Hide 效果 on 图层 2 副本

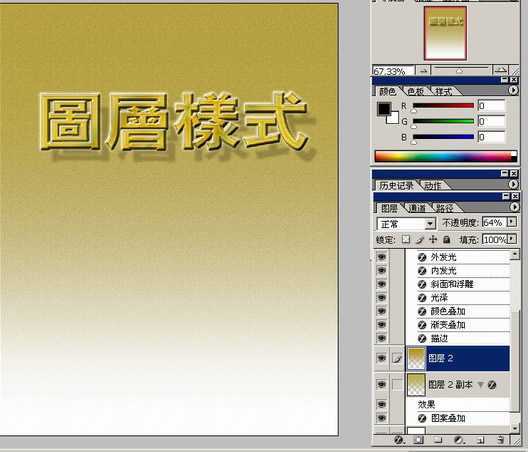pos(382,404)
